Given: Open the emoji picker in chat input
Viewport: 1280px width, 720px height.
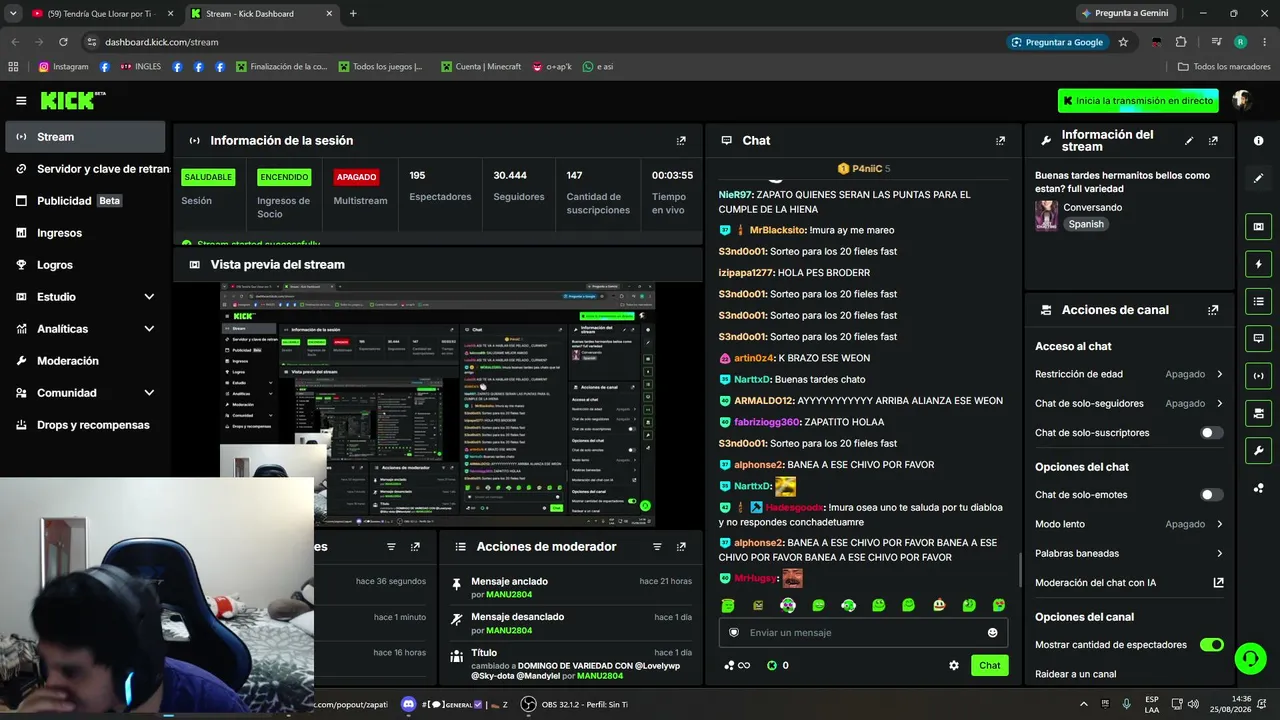Looking at the screenshot, I should [x=992, y=633].
